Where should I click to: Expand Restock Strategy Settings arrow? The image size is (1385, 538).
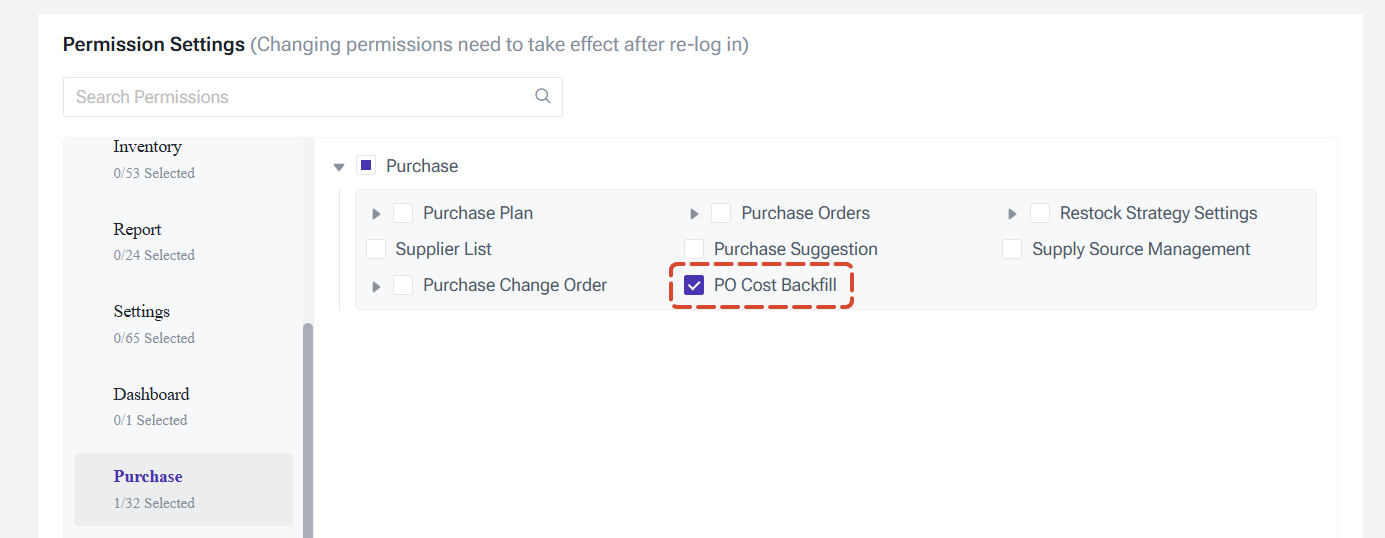tap(1012, 214)
